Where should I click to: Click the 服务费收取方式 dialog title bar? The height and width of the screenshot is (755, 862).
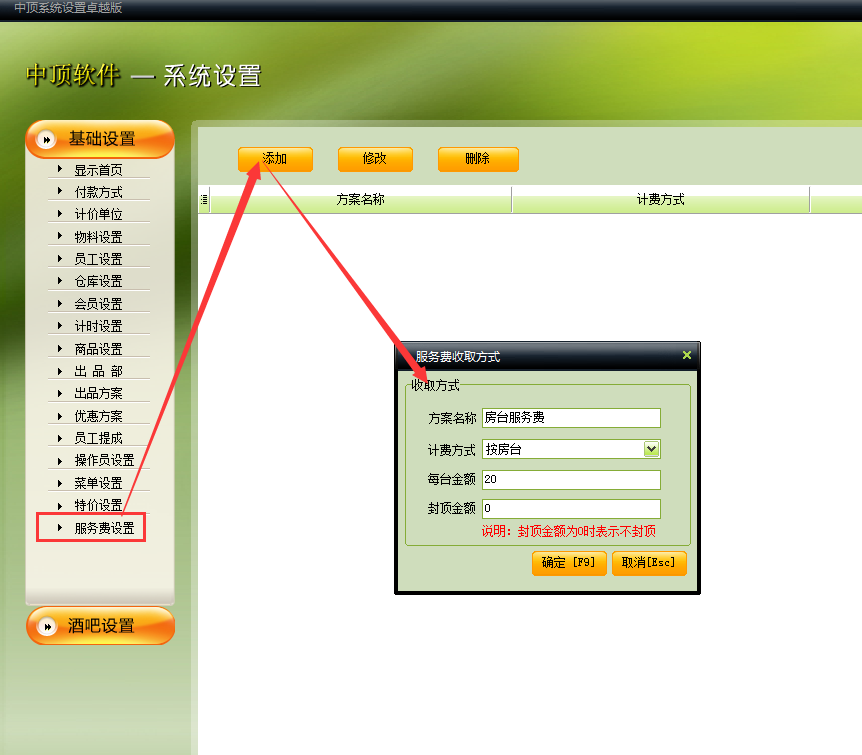pyautogui.click(x=547, y=356)
